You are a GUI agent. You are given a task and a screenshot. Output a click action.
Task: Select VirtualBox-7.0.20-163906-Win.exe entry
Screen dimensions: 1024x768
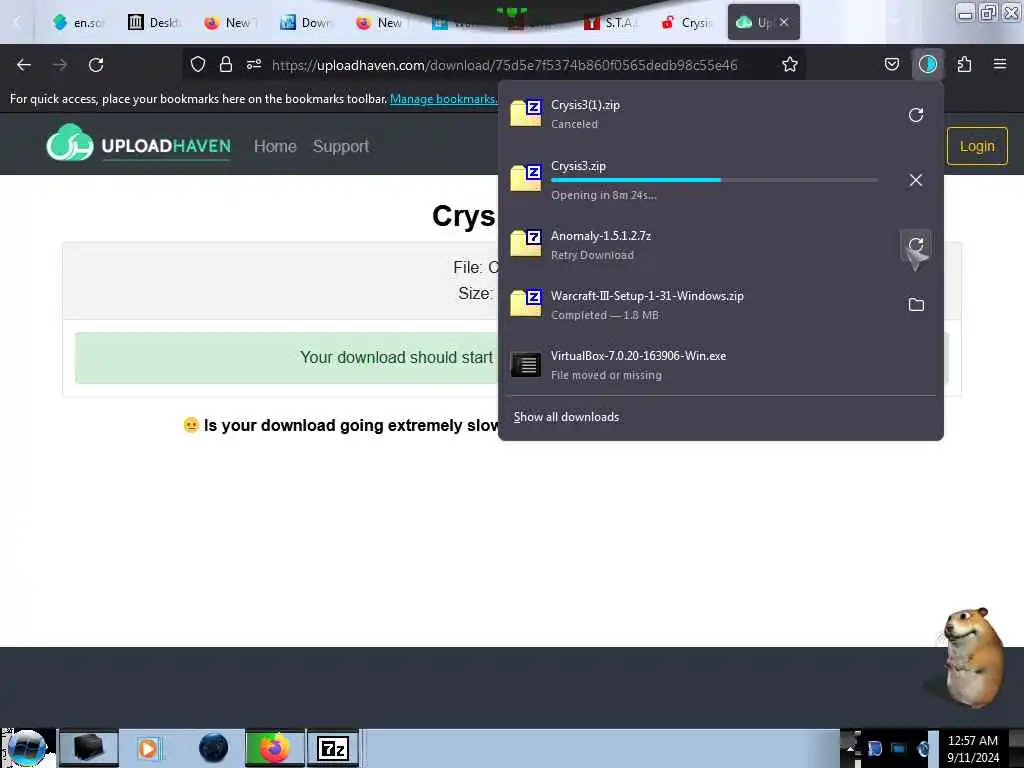[x=721, y=364]
